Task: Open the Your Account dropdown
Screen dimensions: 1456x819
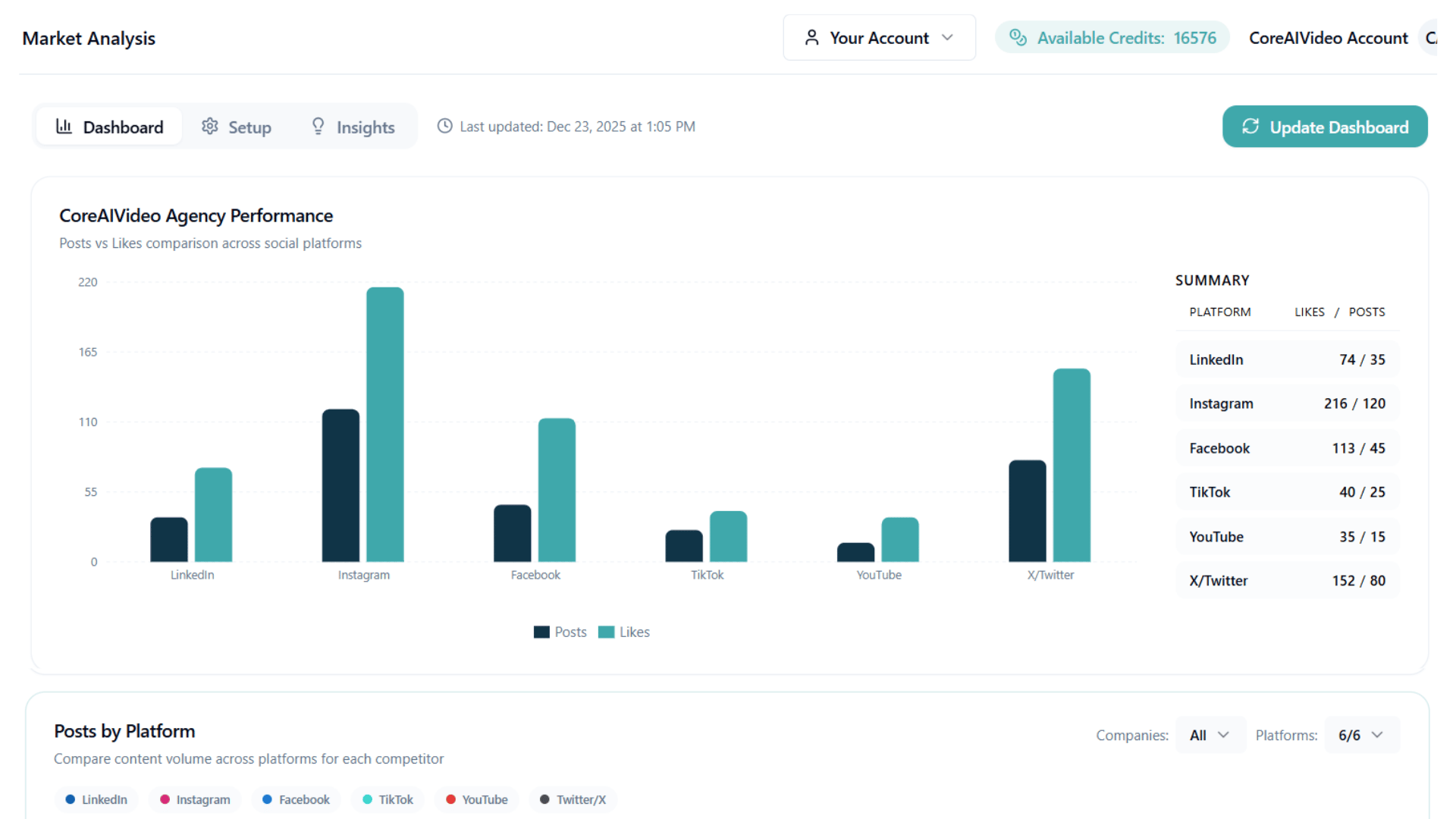Action: (879, 38)
